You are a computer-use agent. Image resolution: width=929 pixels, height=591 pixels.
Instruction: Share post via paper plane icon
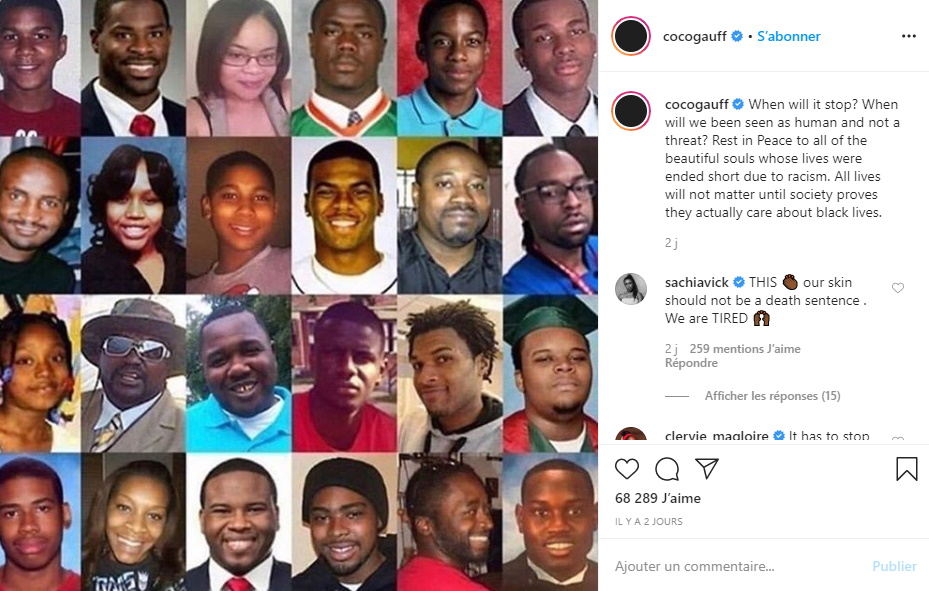pos(707,468)
